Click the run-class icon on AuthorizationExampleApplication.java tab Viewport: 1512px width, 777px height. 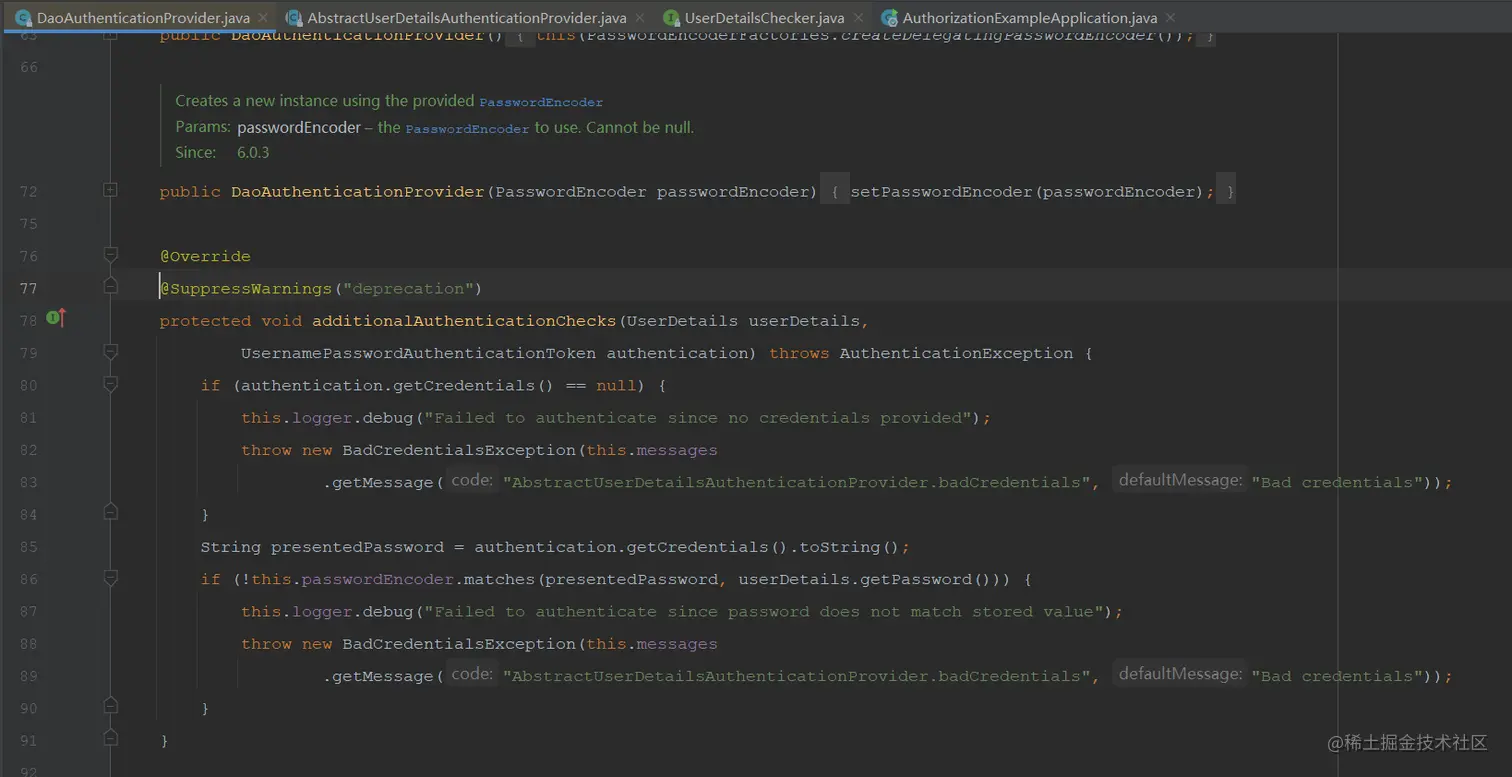[889, 18]
